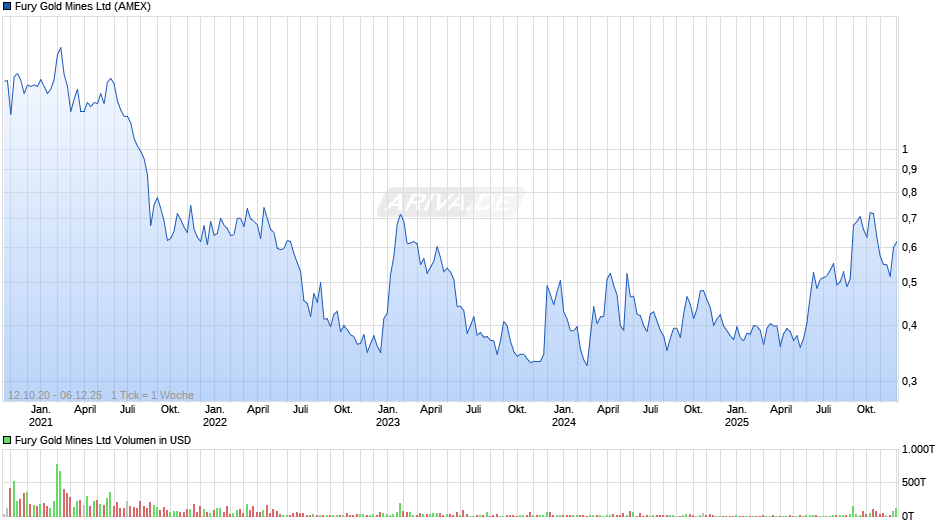This screenshot has width=940, height=526.
Task: Click the price axis value '0,4'
Action: point(909,326)
